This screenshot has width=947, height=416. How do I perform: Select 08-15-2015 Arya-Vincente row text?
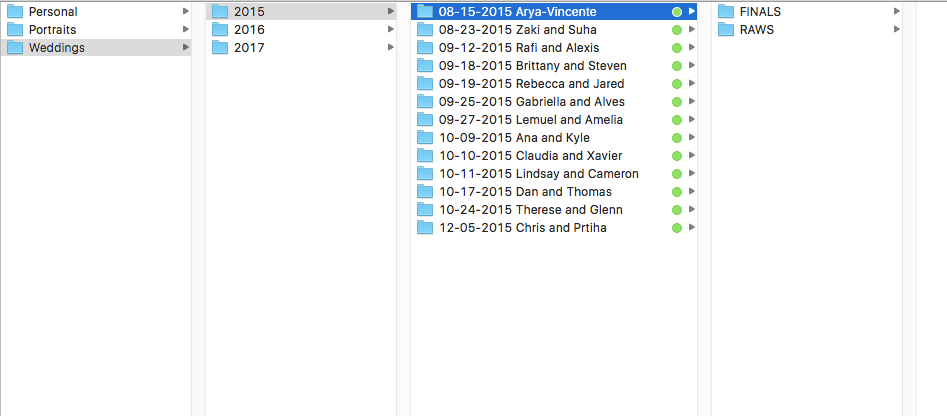click(518, 11)
